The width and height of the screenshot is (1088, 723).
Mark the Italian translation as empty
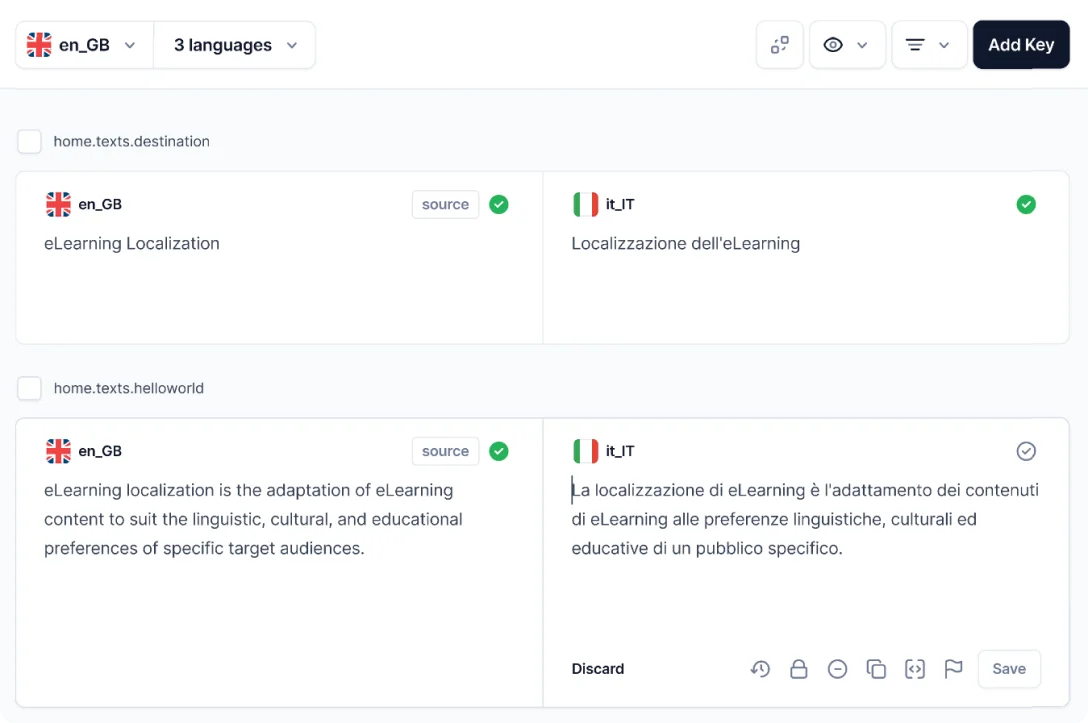838,669
